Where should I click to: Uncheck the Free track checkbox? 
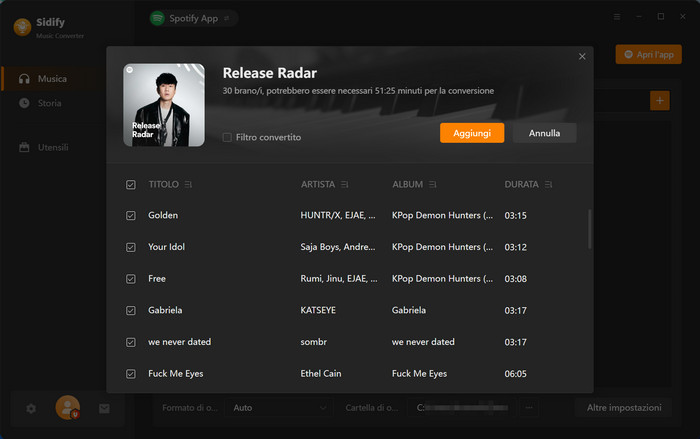coord(131,279)
